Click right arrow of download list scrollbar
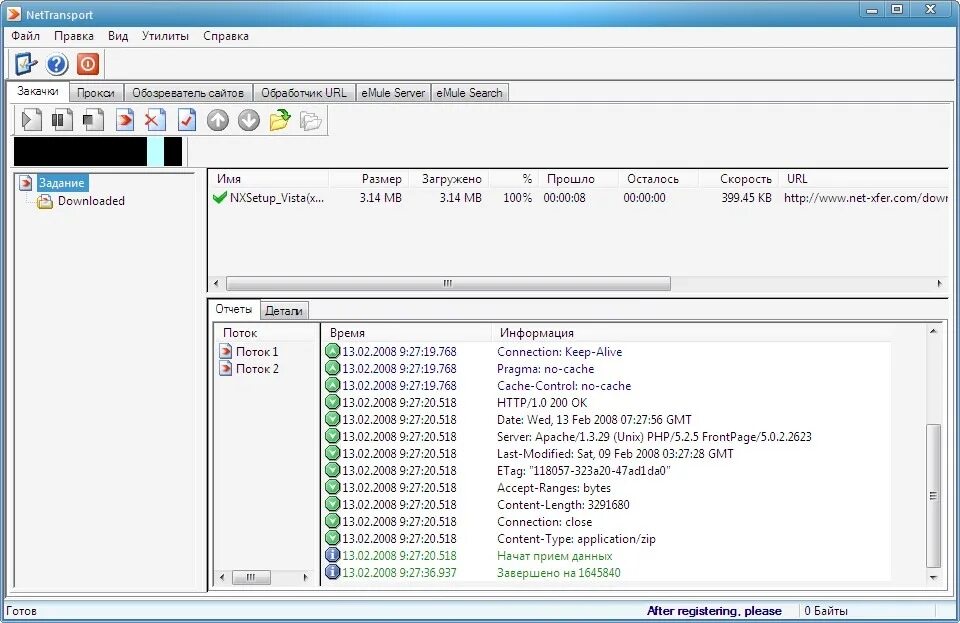The height and width of the screenshot is (623, 960). coord(939,283)
